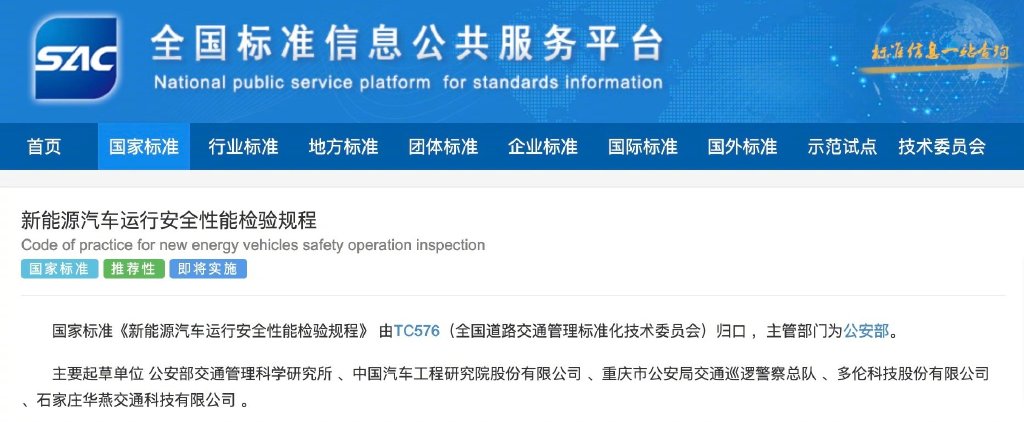Click the blue 国家标准 tag badge
This screenshot has height=422, width=1024.
coord(59,268)
